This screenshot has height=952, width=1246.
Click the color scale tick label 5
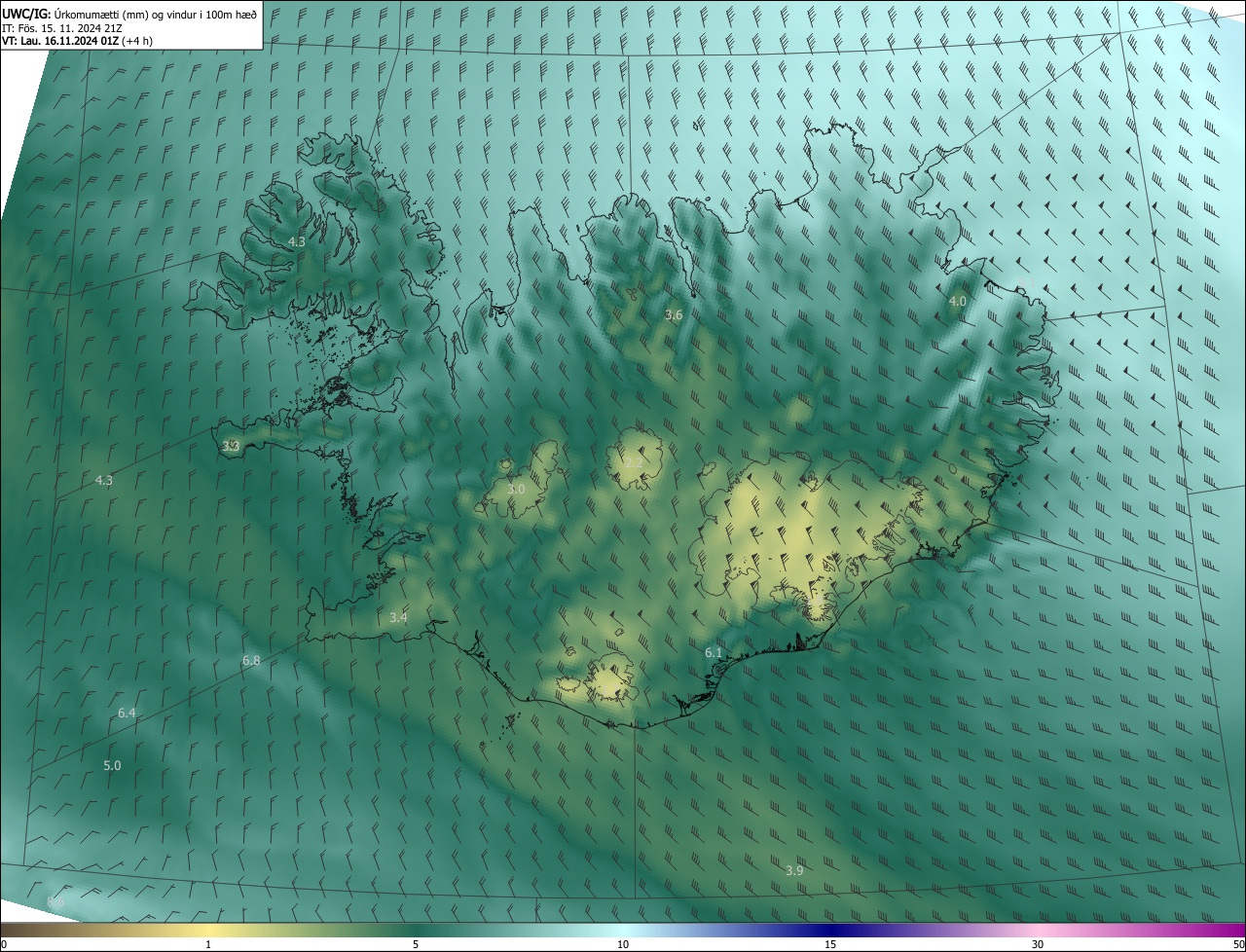(416, 944)
